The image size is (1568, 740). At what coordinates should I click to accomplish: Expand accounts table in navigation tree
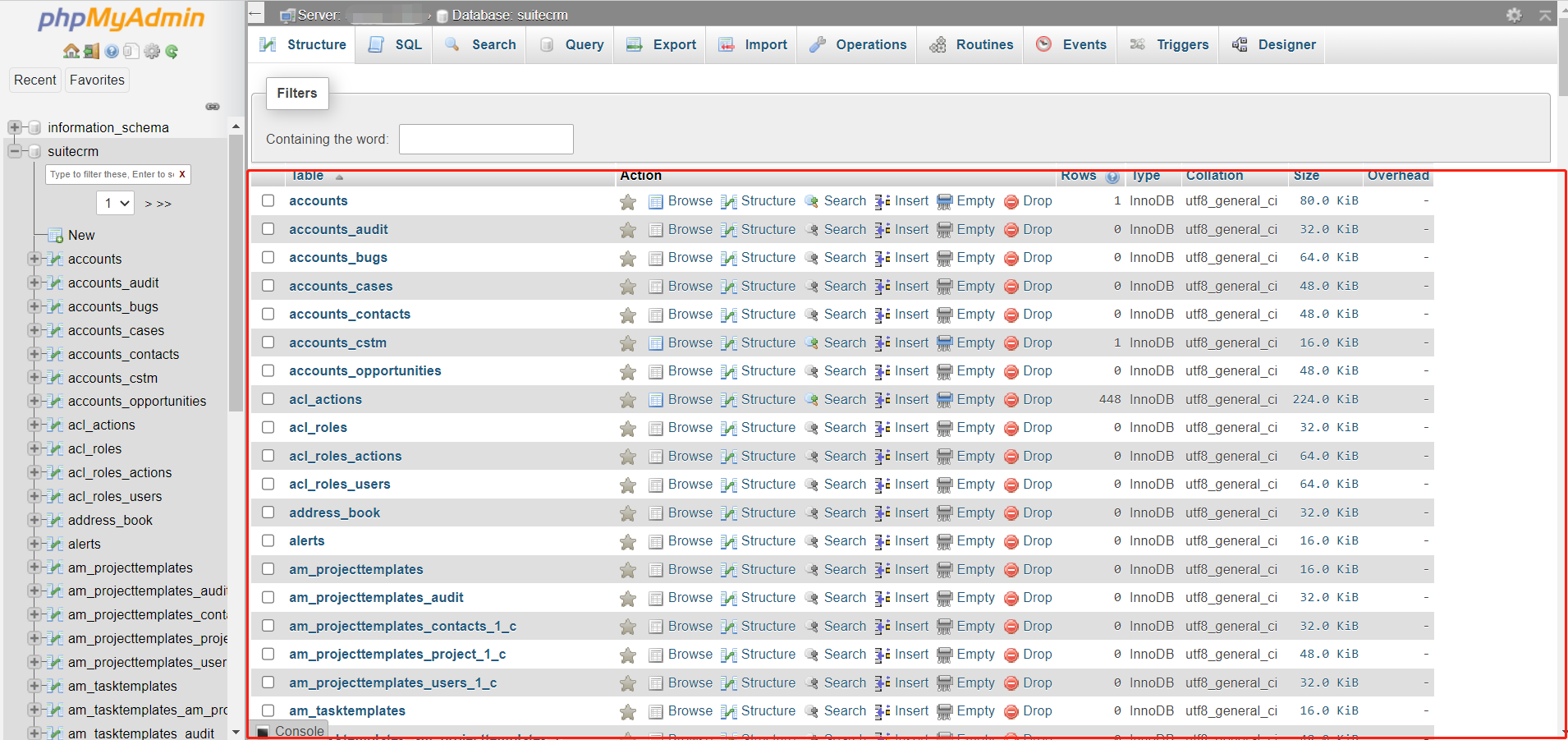pyautogui.click(x=34, y=259)
